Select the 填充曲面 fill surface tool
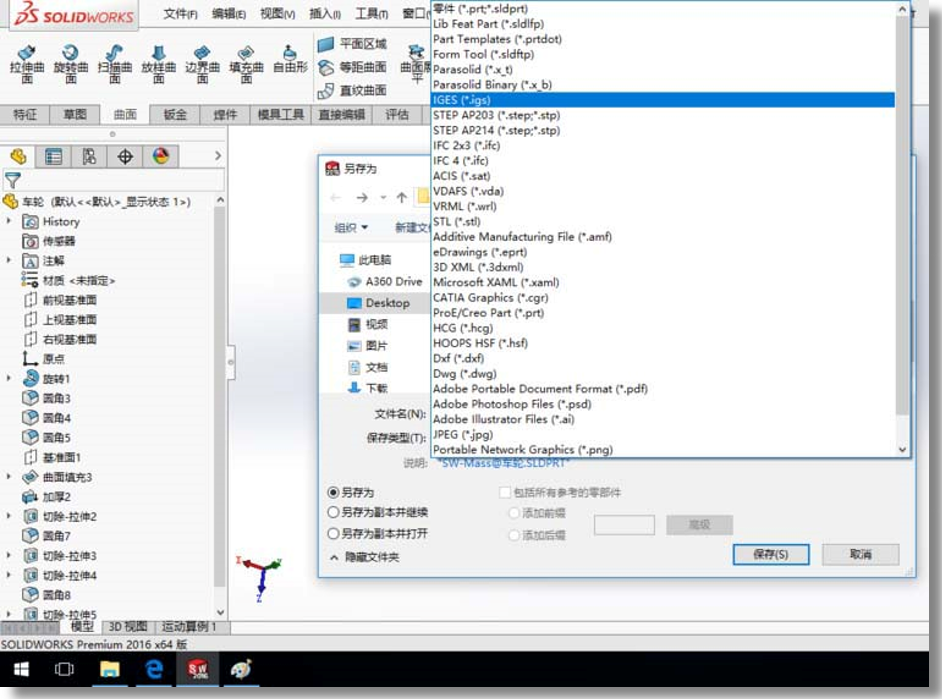 coord(246,64)
